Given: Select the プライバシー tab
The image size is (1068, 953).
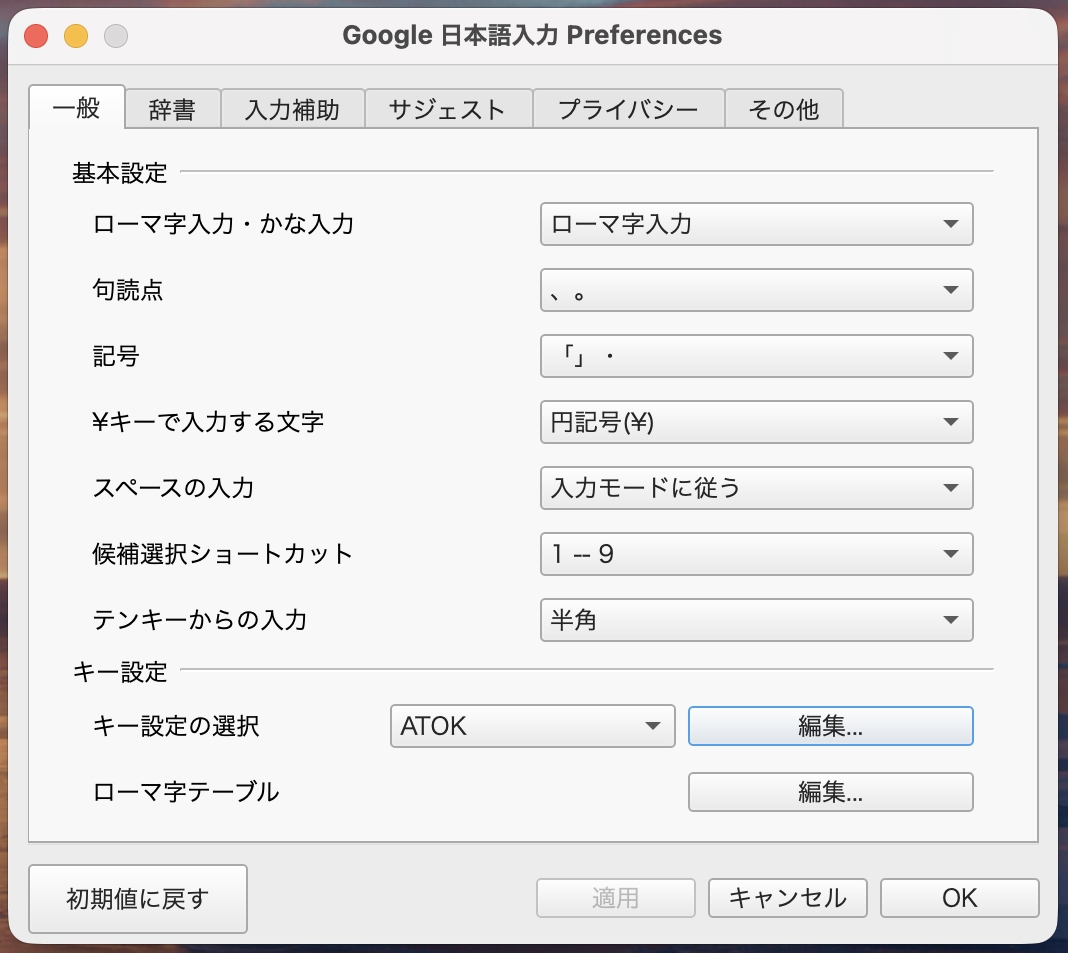Looking at the screenshot, I should 628,109.
